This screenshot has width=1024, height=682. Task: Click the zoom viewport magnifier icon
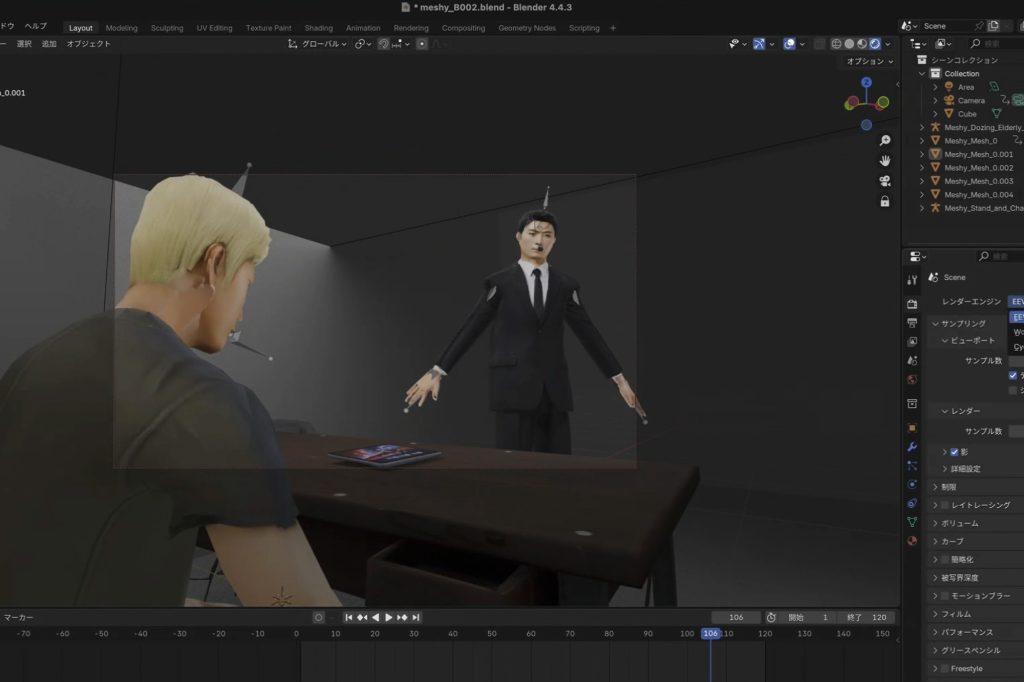click(x=885, y=141)
